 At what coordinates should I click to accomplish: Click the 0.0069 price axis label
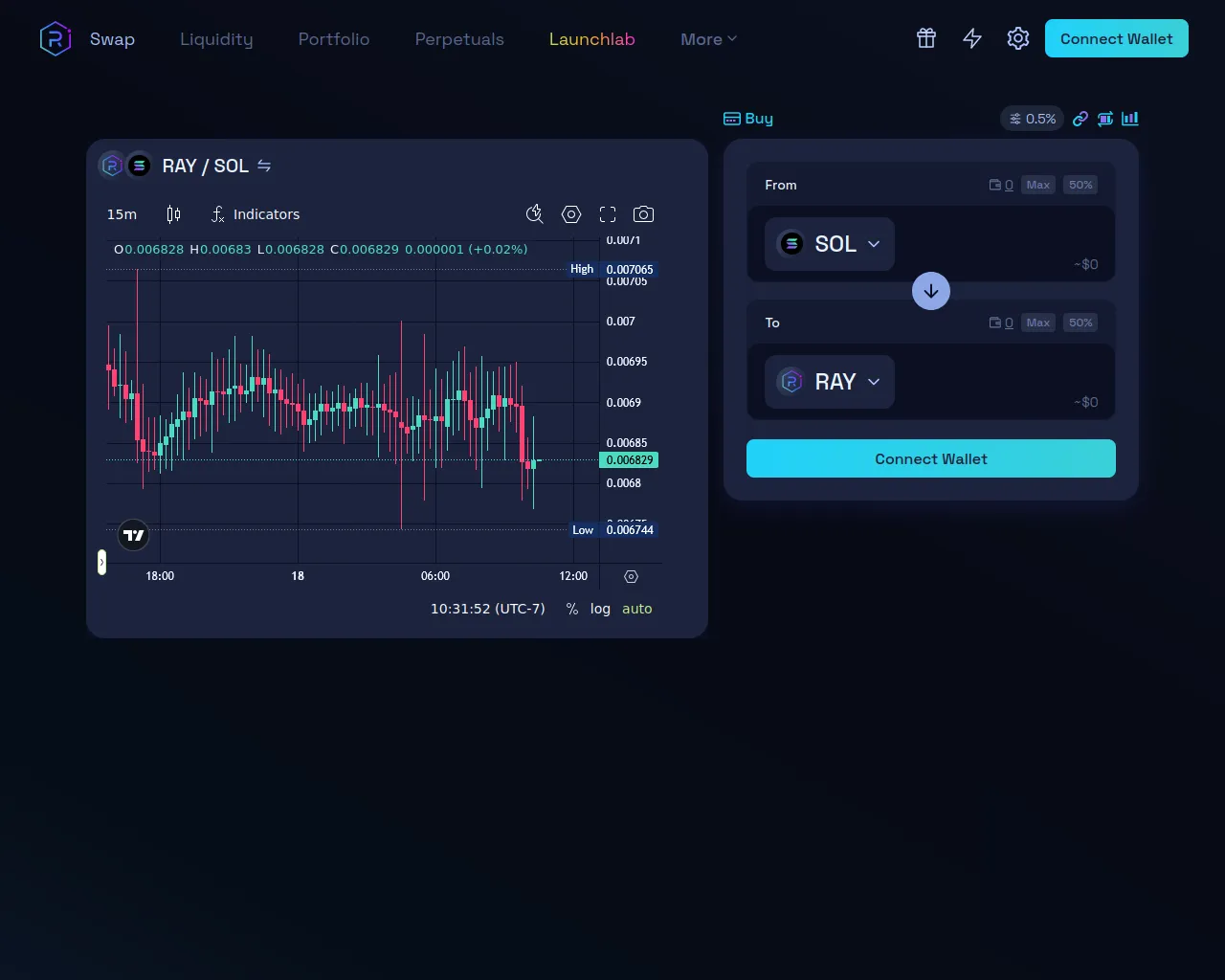click(x=624, y=403)
